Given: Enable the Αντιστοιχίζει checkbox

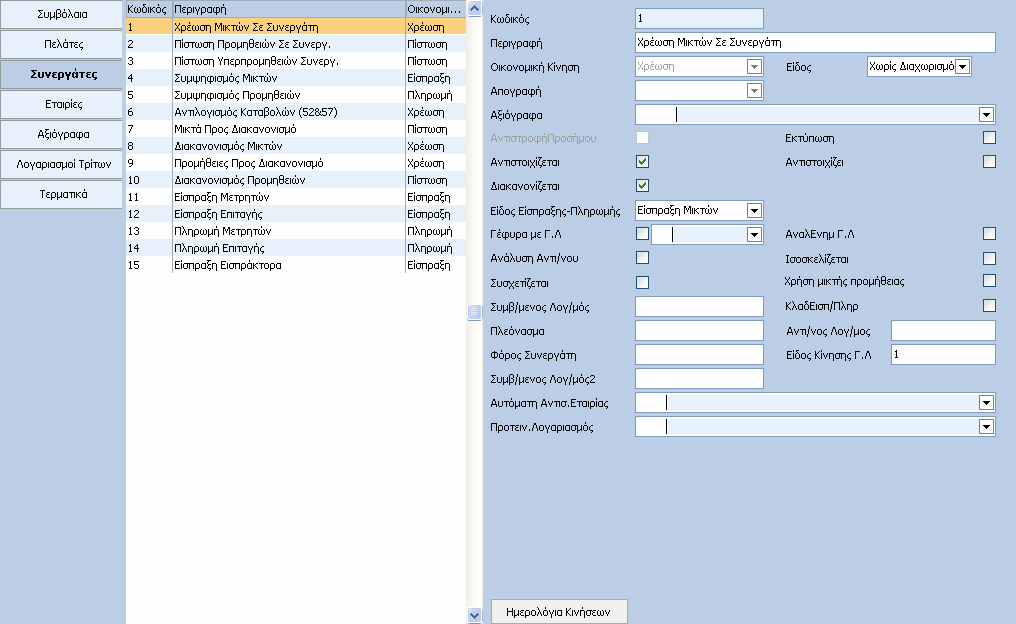Looking at the screenshot, I should [989, 161].
